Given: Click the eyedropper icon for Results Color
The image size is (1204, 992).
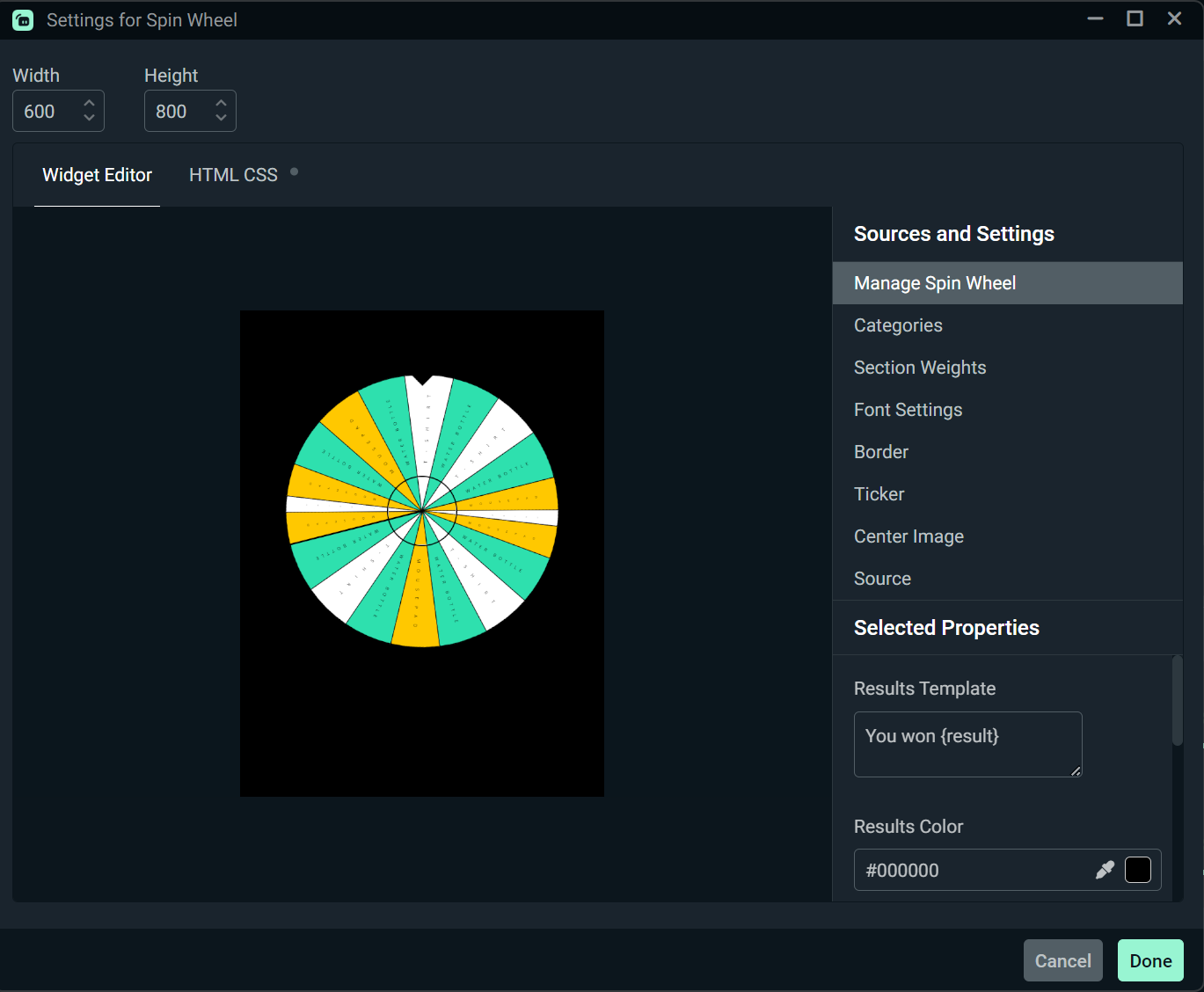Looking at the screenshot, I should tap(1105, 870).
